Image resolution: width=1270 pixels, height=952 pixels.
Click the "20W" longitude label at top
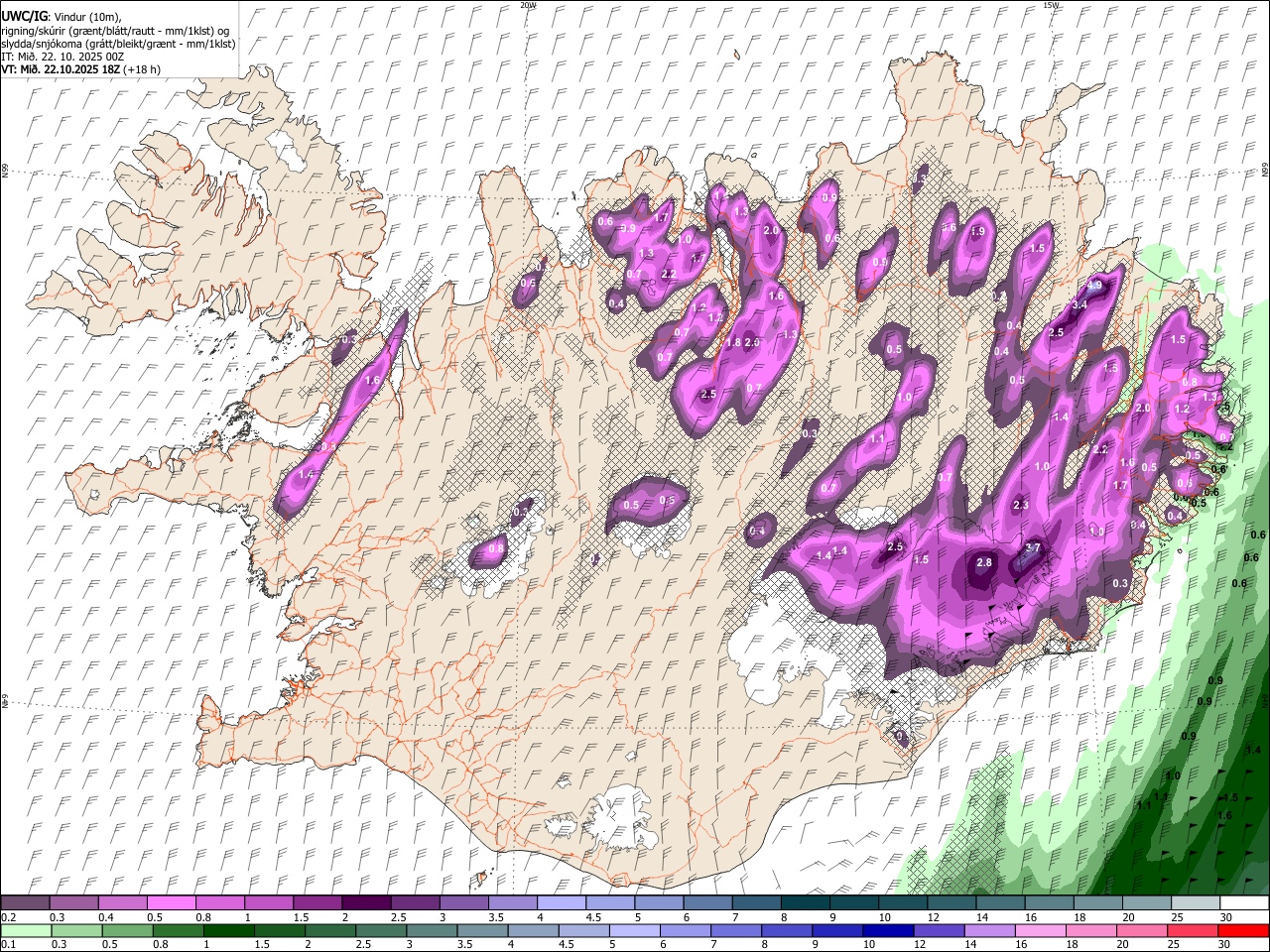click(528, 5)
